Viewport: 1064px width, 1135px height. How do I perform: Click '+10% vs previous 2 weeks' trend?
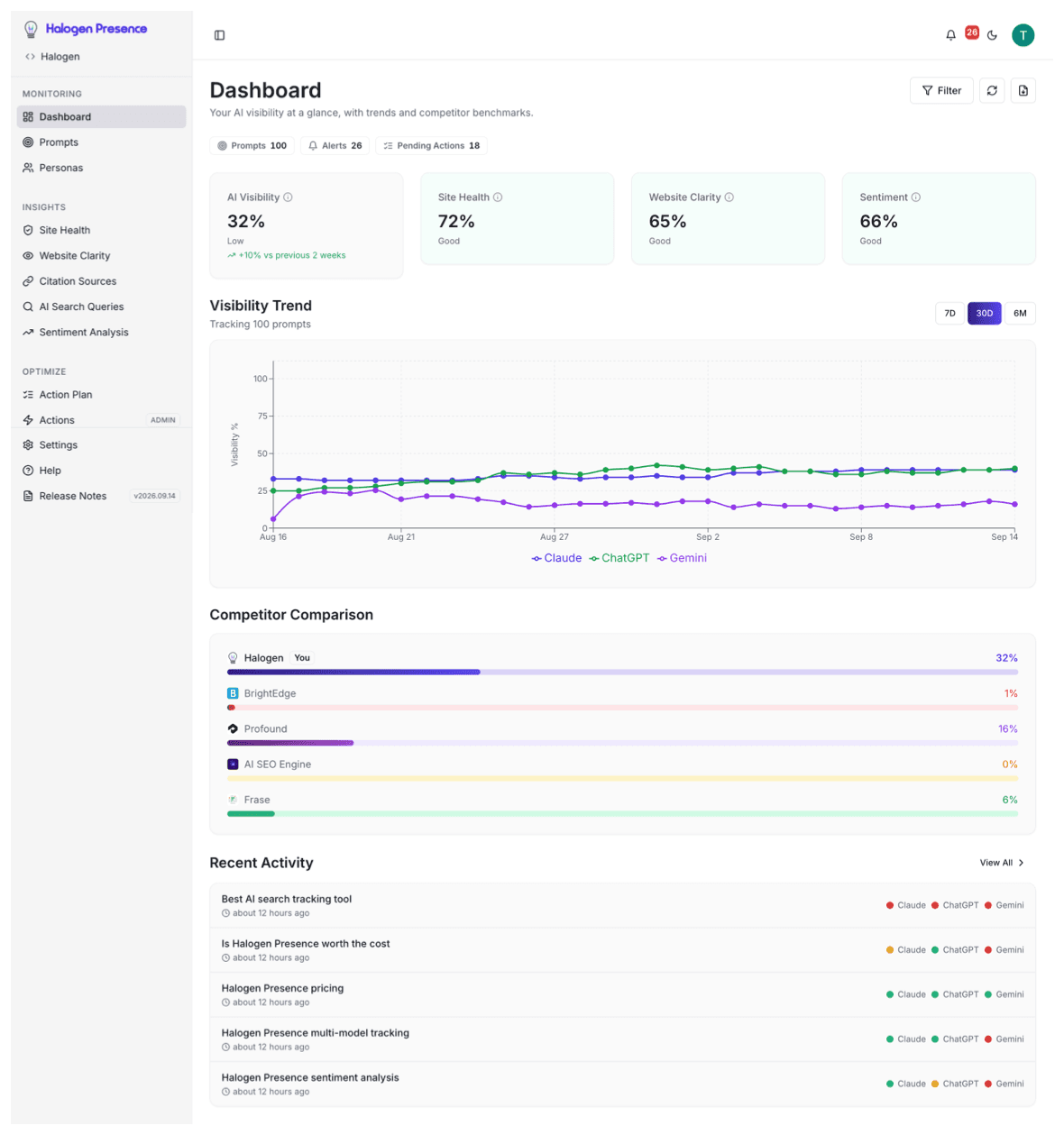pyautogui.click(x=287, y=255)
